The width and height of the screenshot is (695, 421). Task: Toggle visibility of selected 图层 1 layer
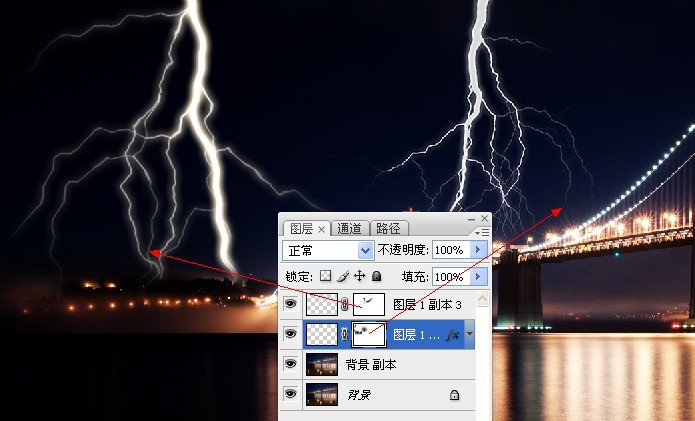(290, 334)
